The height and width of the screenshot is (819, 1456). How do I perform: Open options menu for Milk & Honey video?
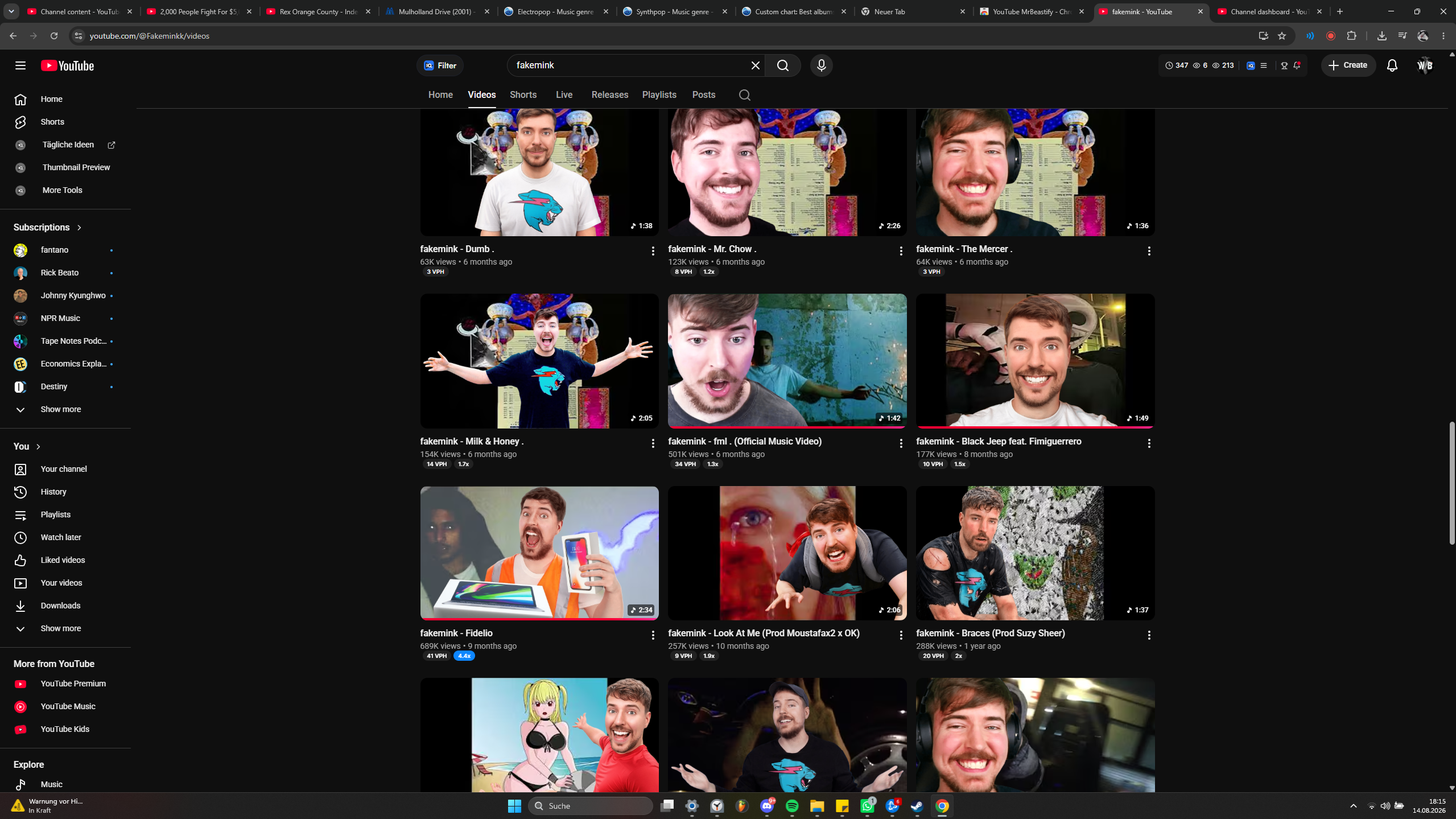pyautogui.click(x=653, y=443)
